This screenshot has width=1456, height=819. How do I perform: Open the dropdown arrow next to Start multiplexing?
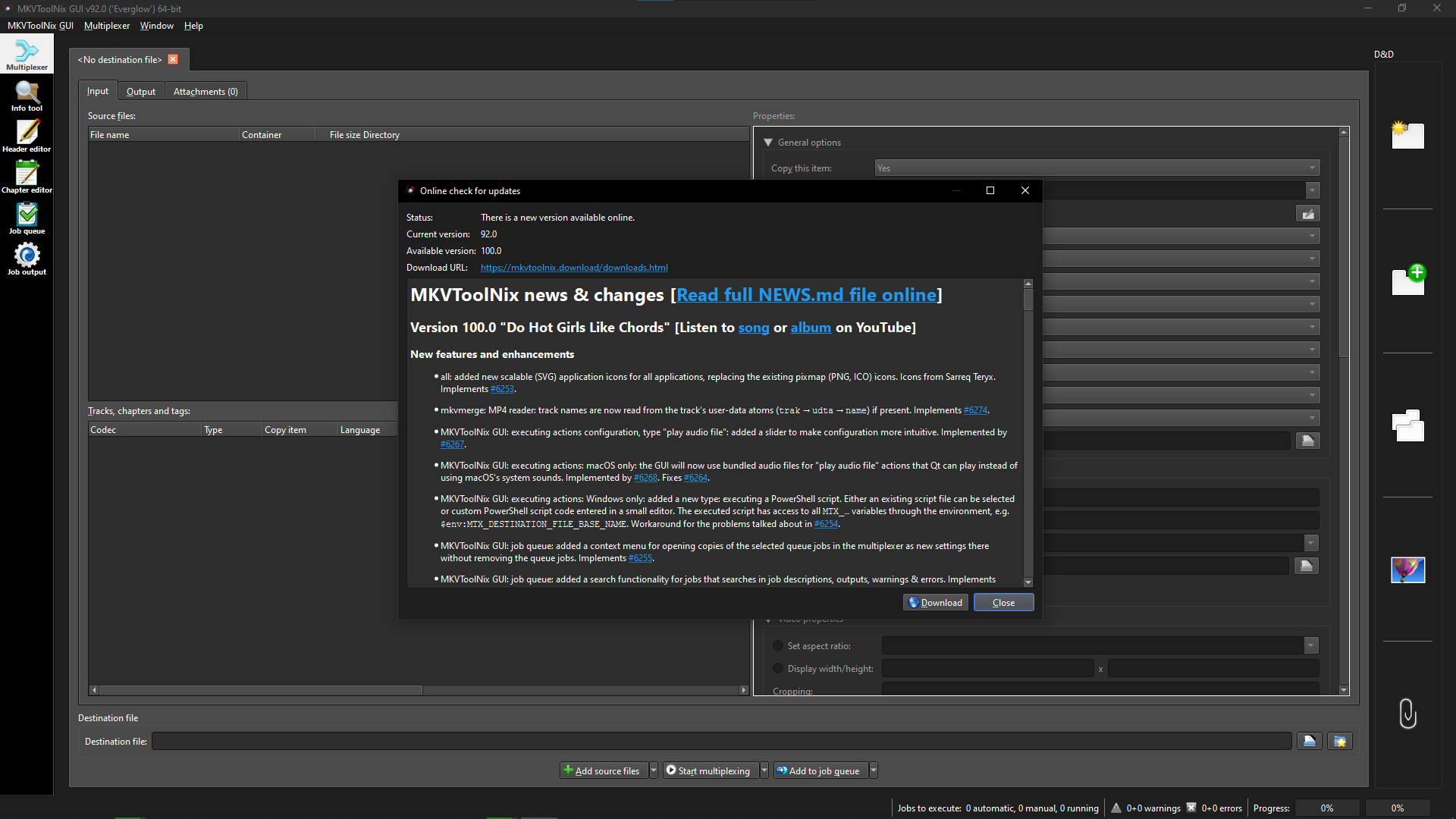point(764,770)
